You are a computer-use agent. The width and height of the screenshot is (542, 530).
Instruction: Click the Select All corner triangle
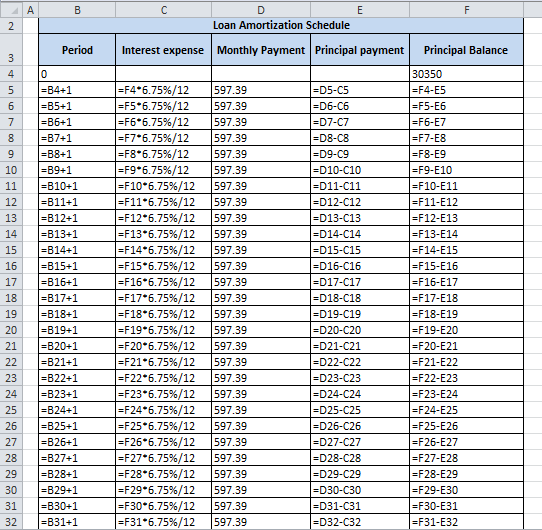12,10
